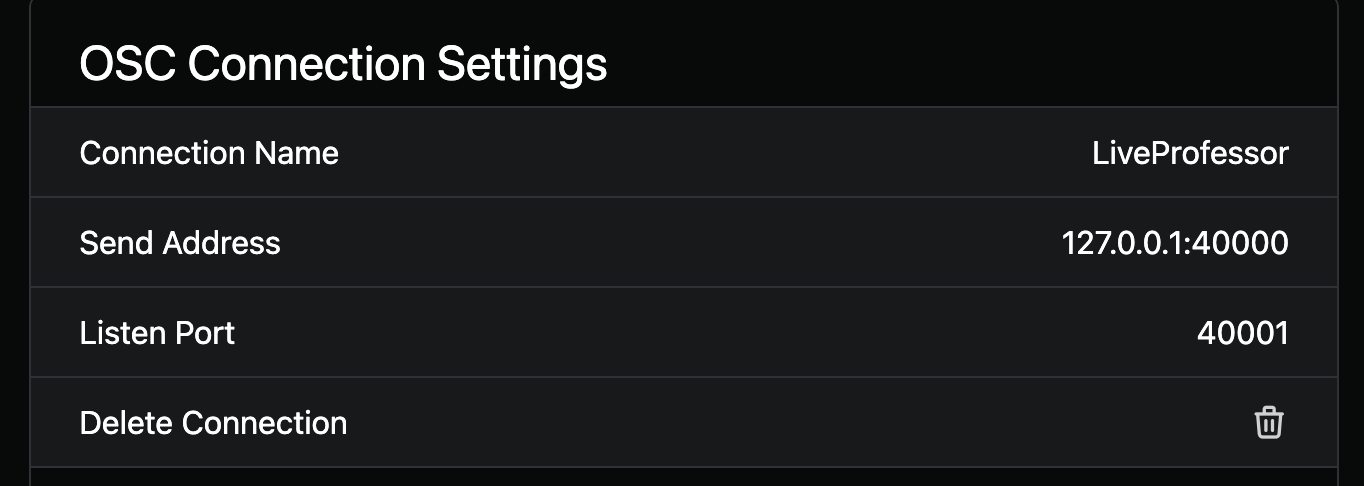
Task: Edit the LiveProfessor connection name value
Action: click(x=1190, y=153)
